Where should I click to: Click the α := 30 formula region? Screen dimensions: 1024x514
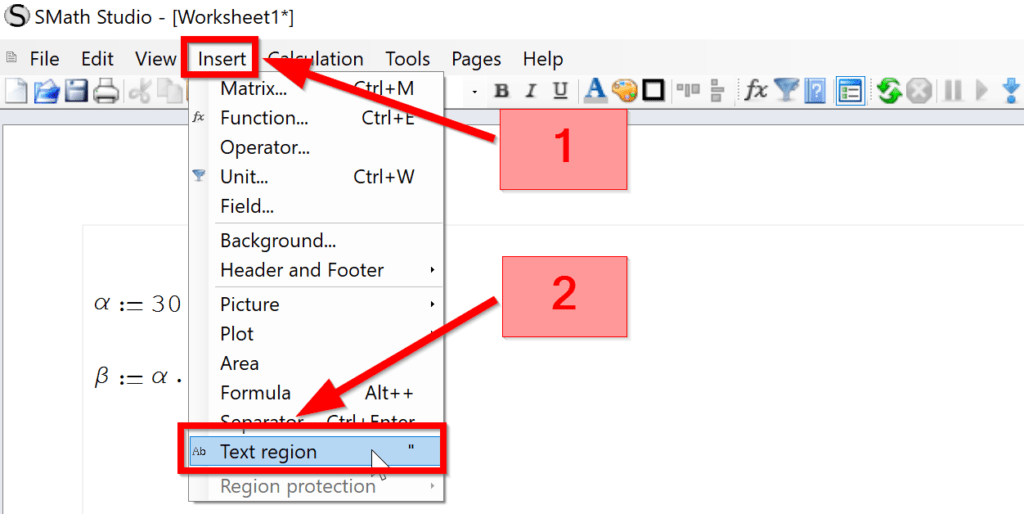tap(138, 304)
